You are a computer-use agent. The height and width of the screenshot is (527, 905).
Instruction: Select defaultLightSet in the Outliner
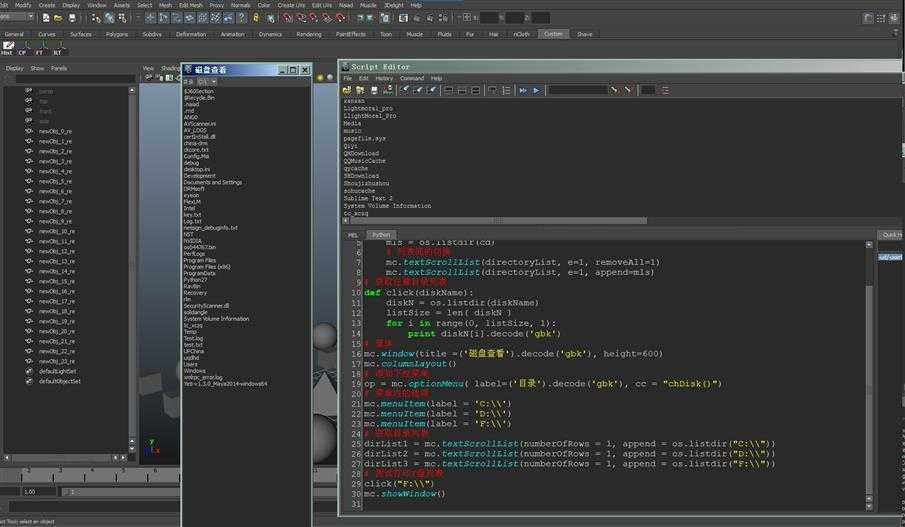[x=58, y=372]
